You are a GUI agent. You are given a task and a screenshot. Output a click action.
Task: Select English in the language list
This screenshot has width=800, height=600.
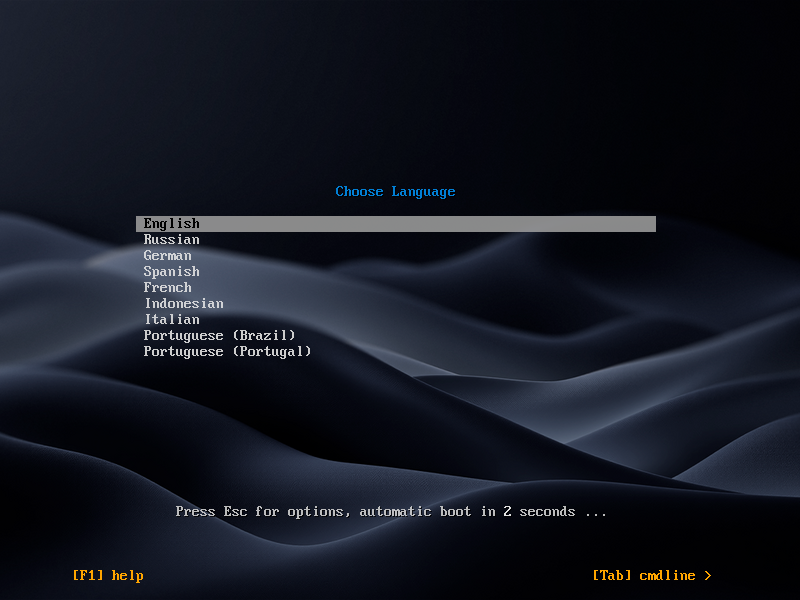pos(395,223)
